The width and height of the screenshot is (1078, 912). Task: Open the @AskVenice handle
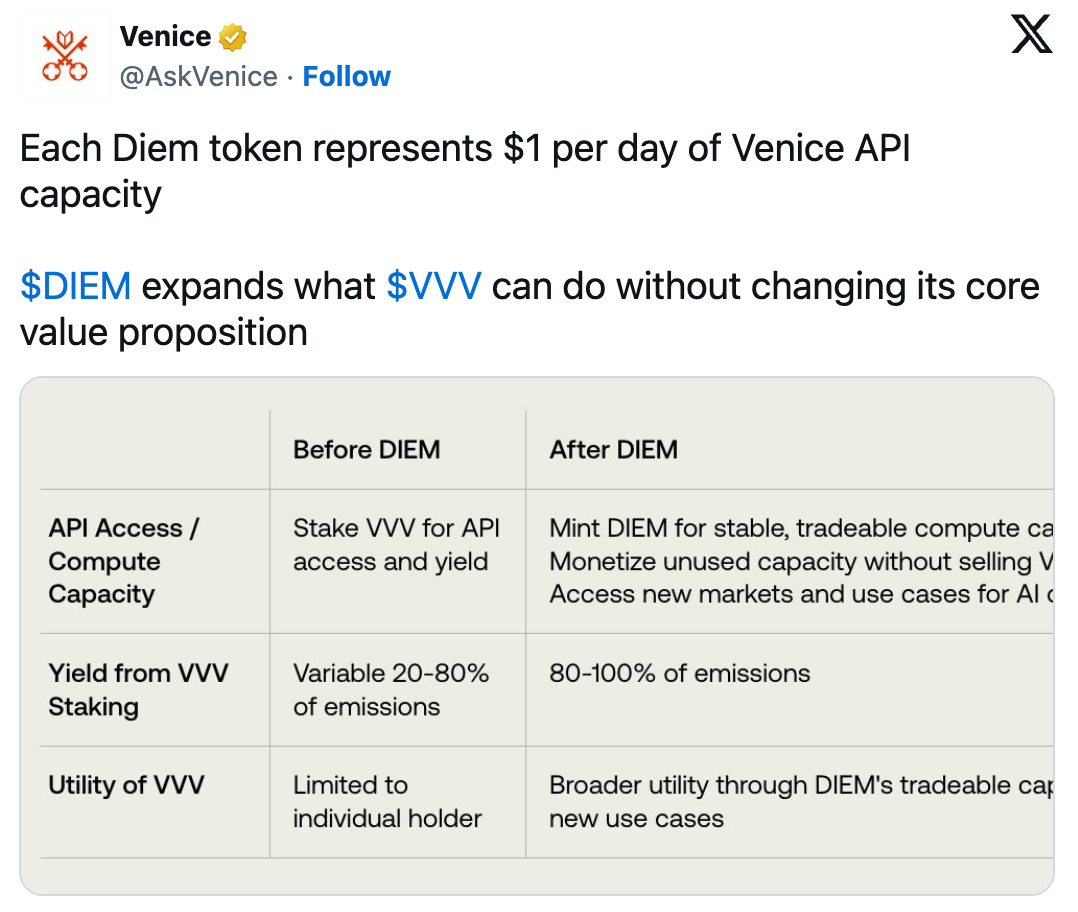click(x=199, y=77)
